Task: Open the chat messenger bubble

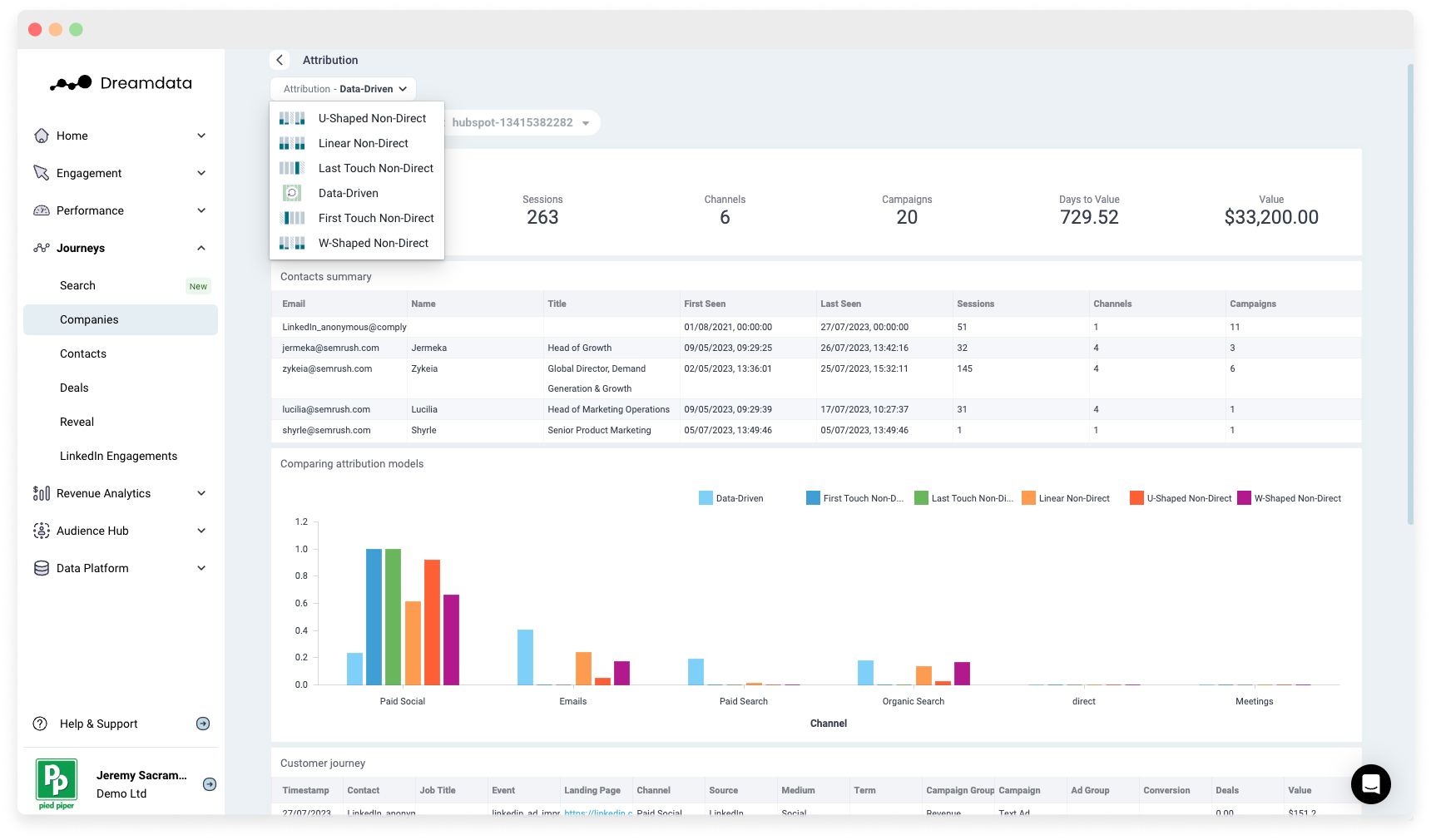Action: point(1370,783)
